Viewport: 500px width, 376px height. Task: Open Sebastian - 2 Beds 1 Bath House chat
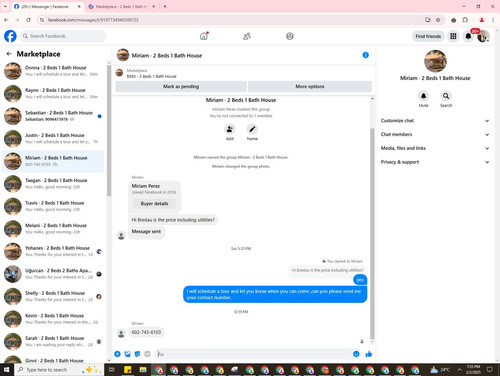pos(53,116)
